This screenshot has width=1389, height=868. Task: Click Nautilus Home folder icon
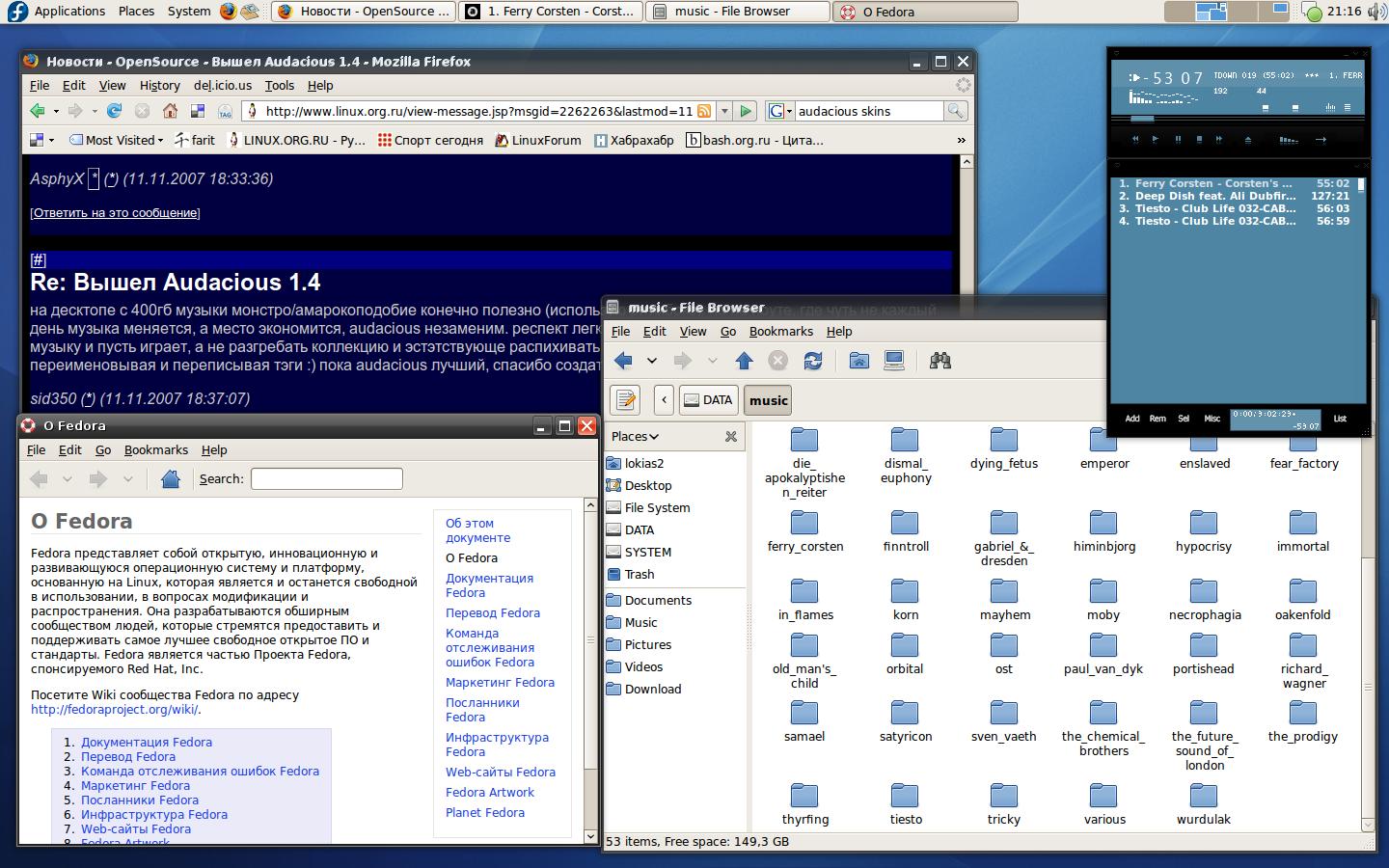[858, 361]
